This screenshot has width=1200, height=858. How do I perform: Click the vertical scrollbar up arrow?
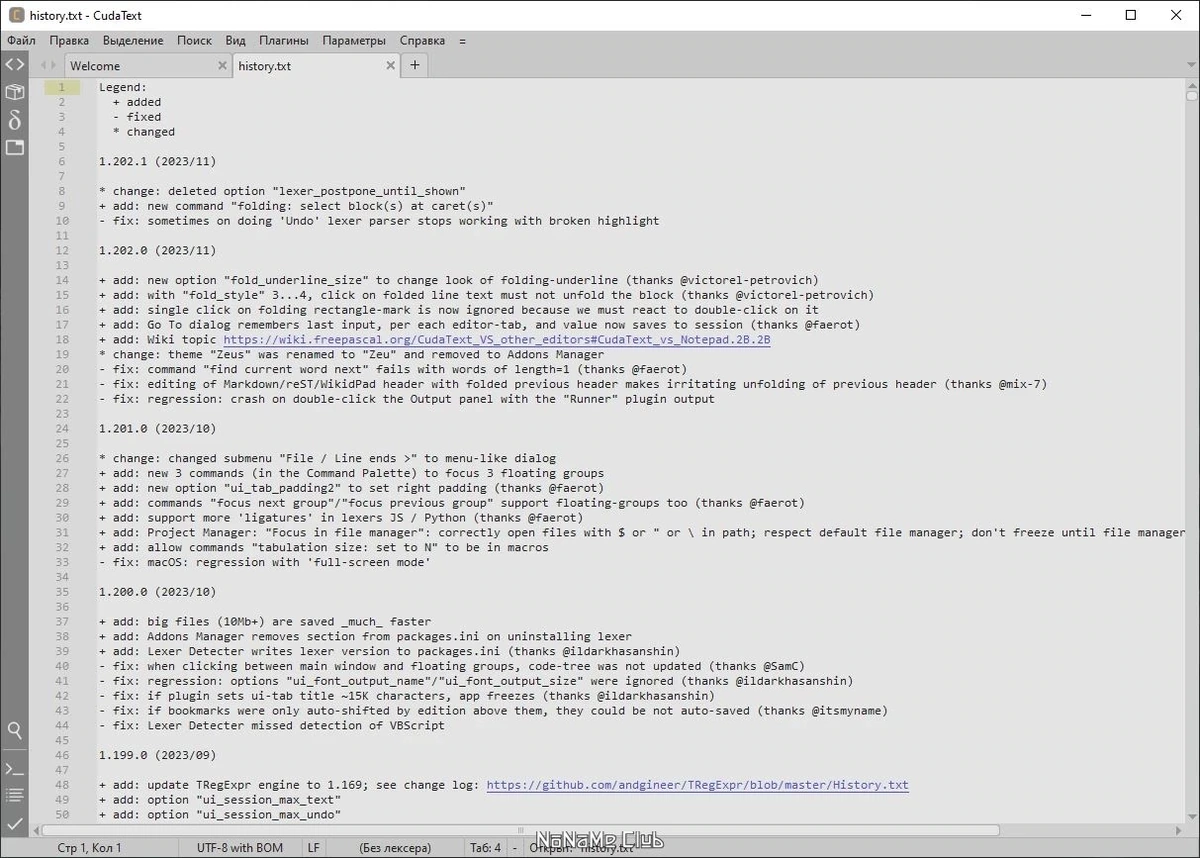1192,85
